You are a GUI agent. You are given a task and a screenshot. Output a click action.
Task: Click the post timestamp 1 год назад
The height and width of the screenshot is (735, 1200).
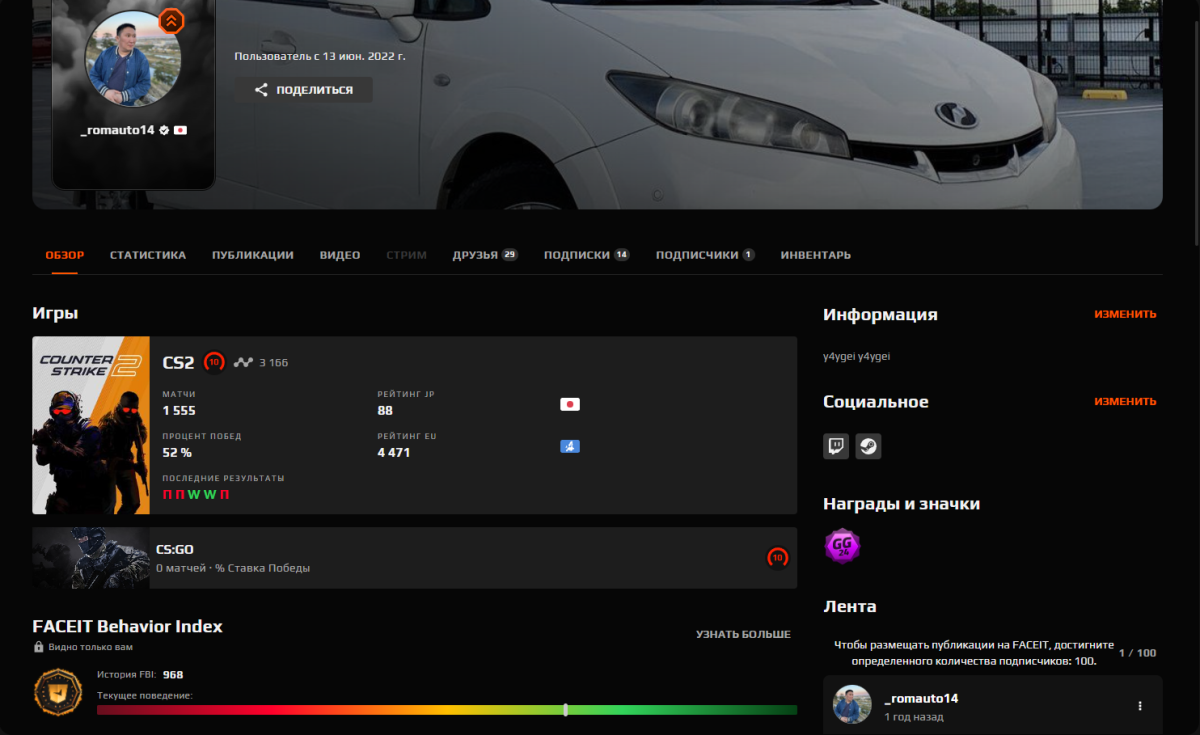914,717
